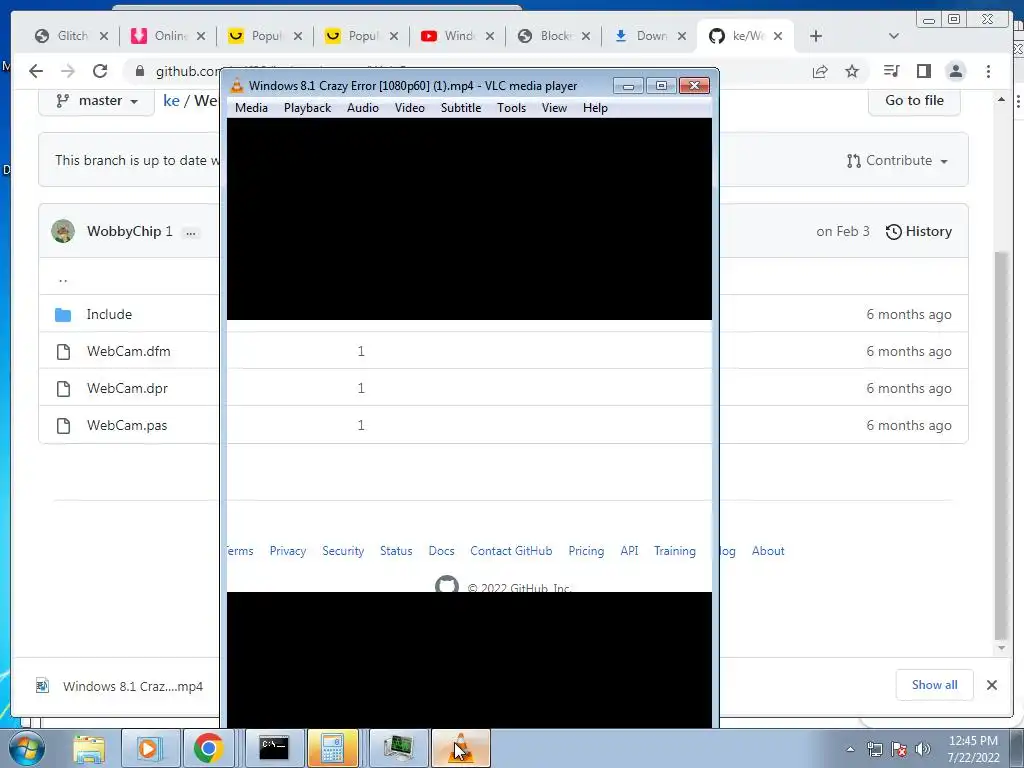Open the VLC Tools menu
The image size is (1024, 768).
click(511, 108)
